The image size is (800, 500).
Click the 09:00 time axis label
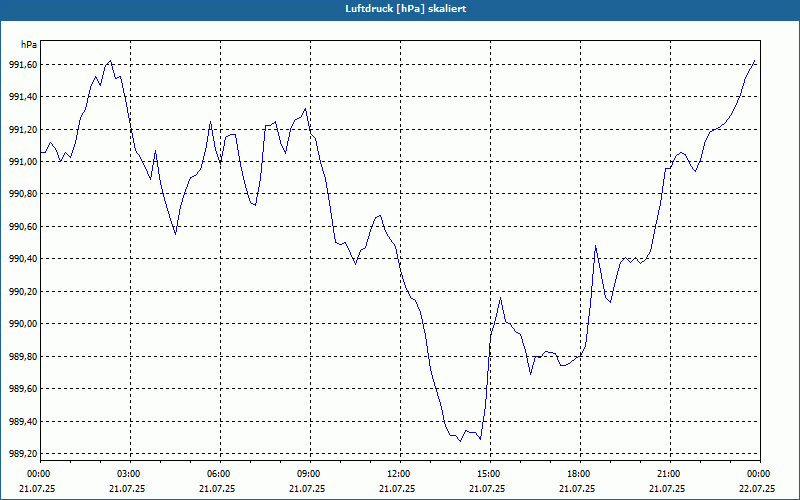(x=310, y=473)
